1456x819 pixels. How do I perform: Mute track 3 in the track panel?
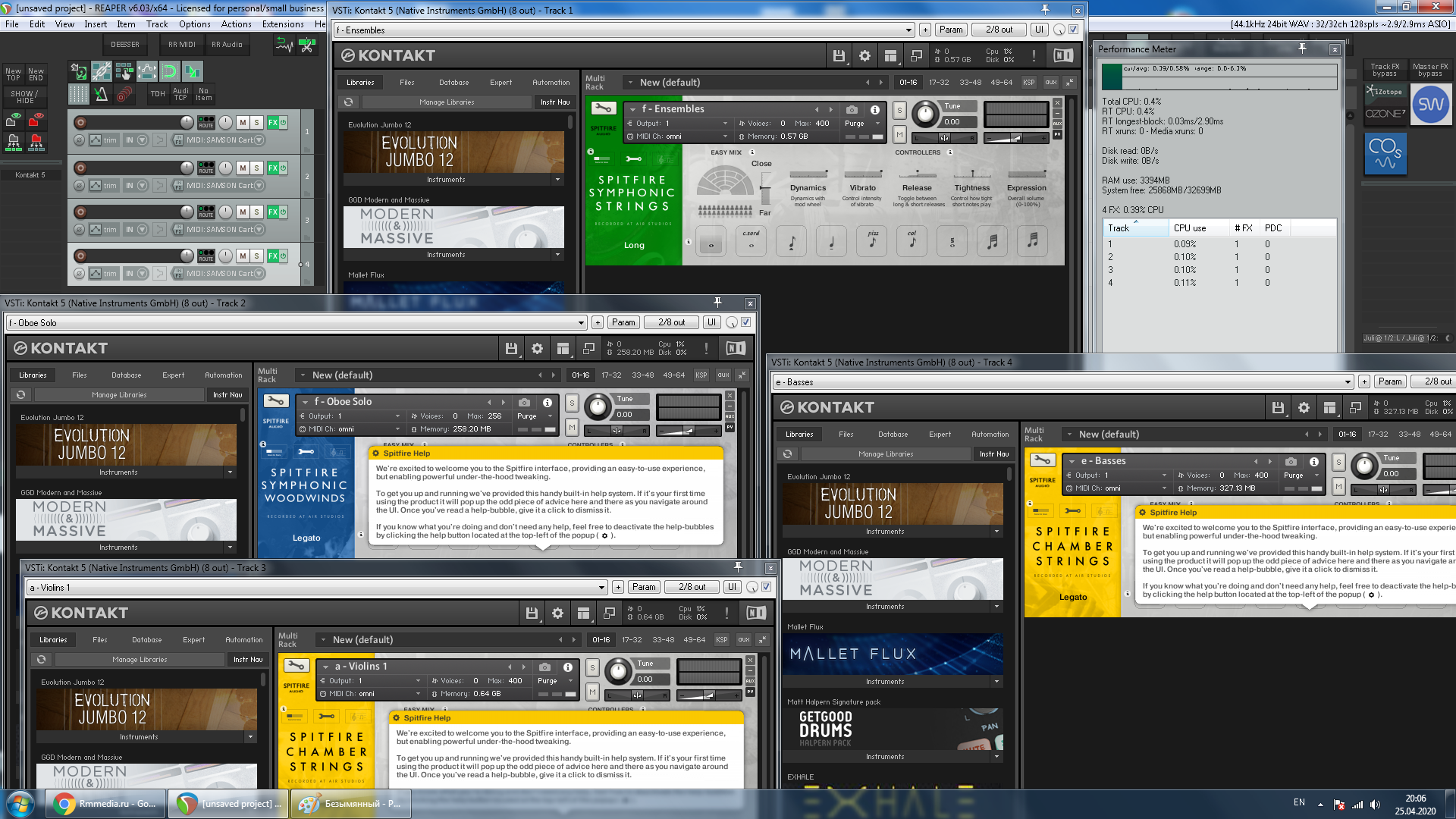pyautogui.click(x=243, y=212)
